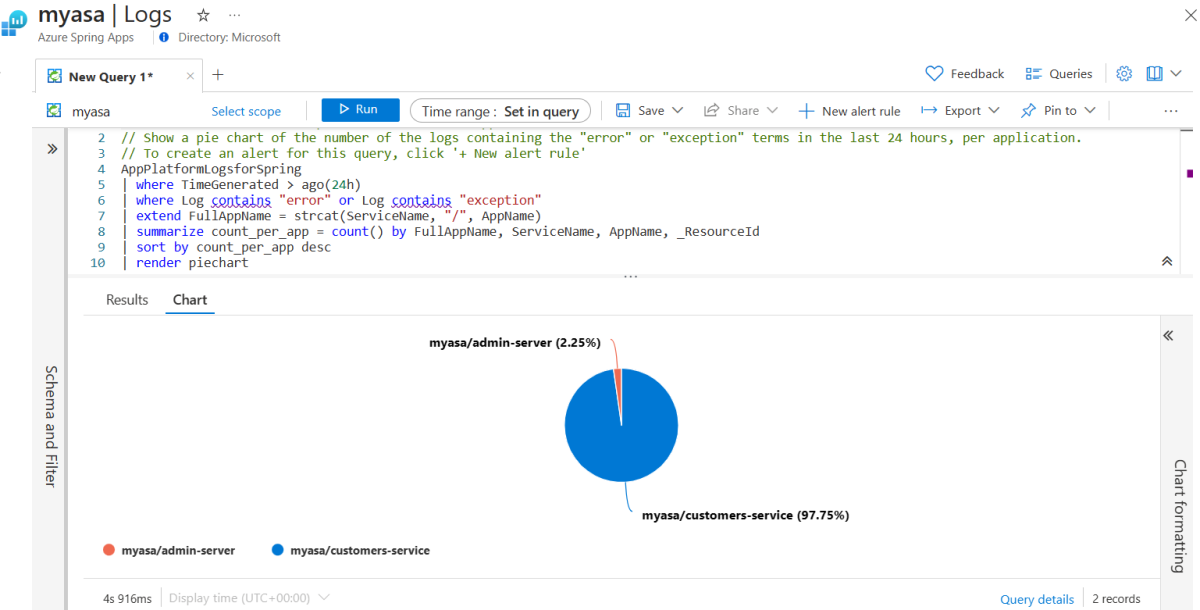Toggle myasa/admin-server legend entry
Image resolution: width=1200 pixels, height=610 pixels.
(x=169, y=550)
